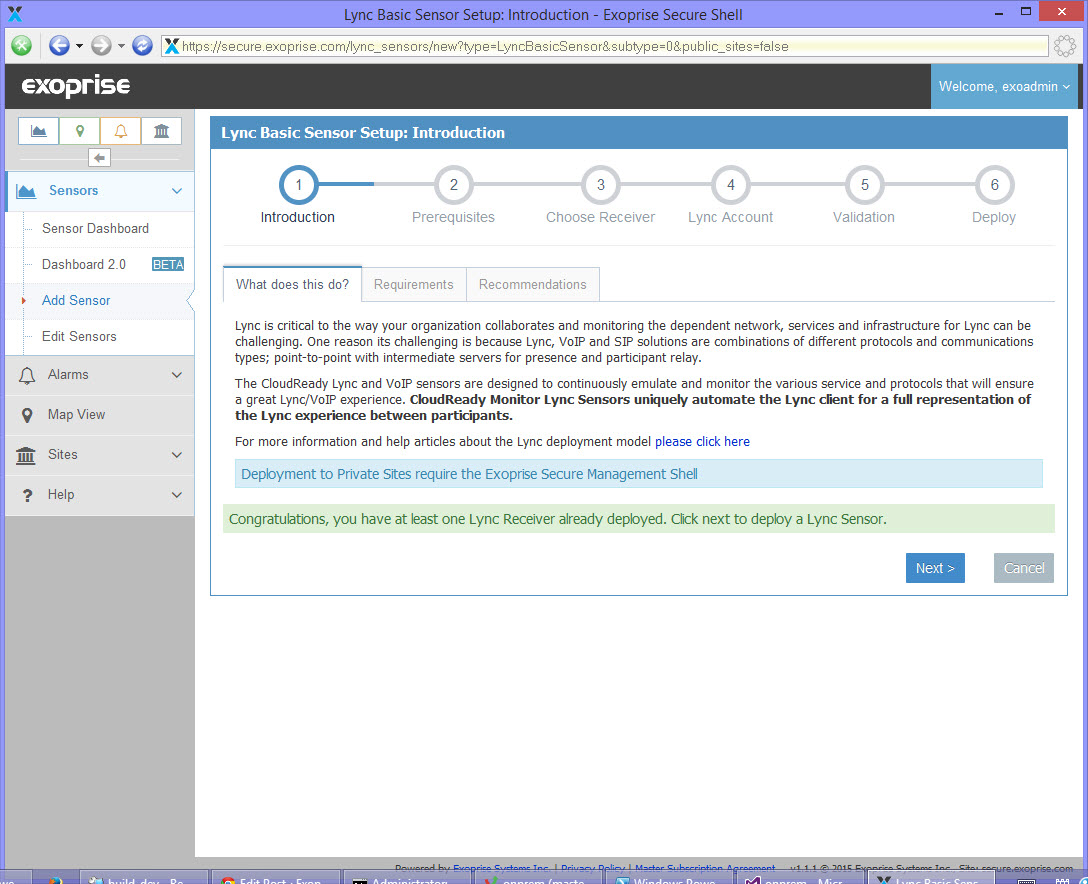1088x884 pixels.
Task: Expand the Sites menu section
Action: click(177, 454)
